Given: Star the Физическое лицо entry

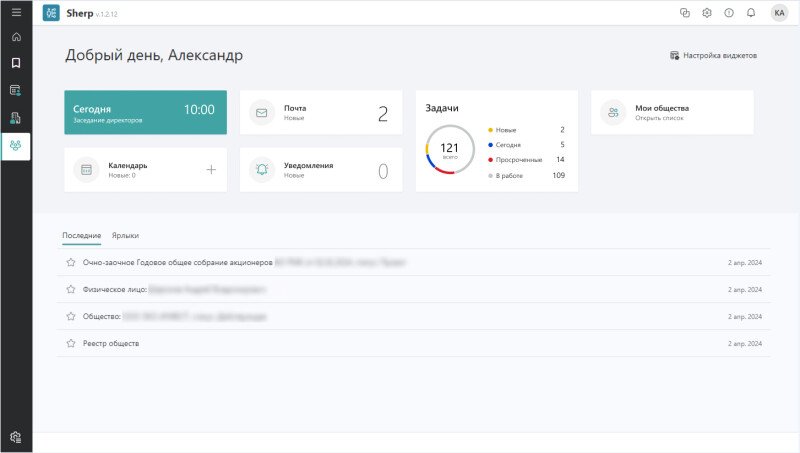Looking at the screenshot, I should [x=71, y=289].
